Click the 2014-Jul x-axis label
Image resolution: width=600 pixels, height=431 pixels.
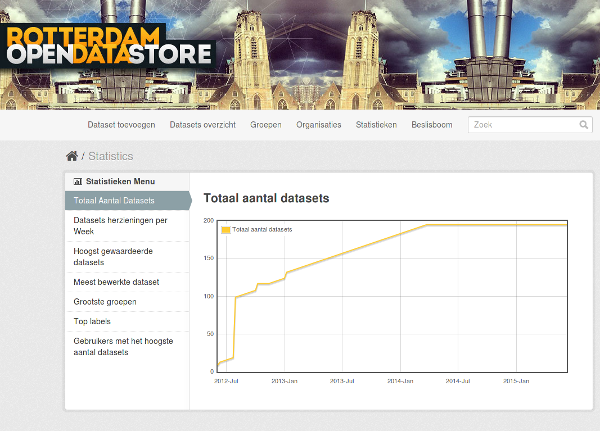tap(458, 381)
